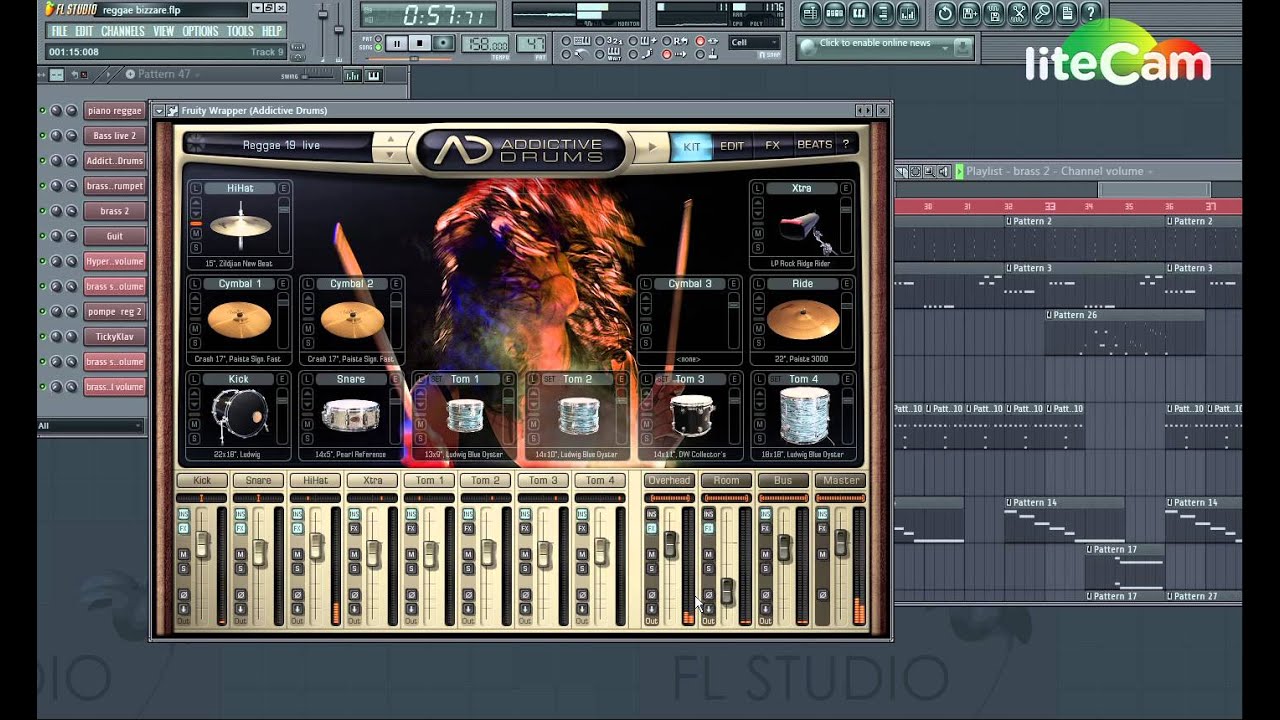Click the record button in the transport
Viewport: 1280px width, 720px height.
444,43
